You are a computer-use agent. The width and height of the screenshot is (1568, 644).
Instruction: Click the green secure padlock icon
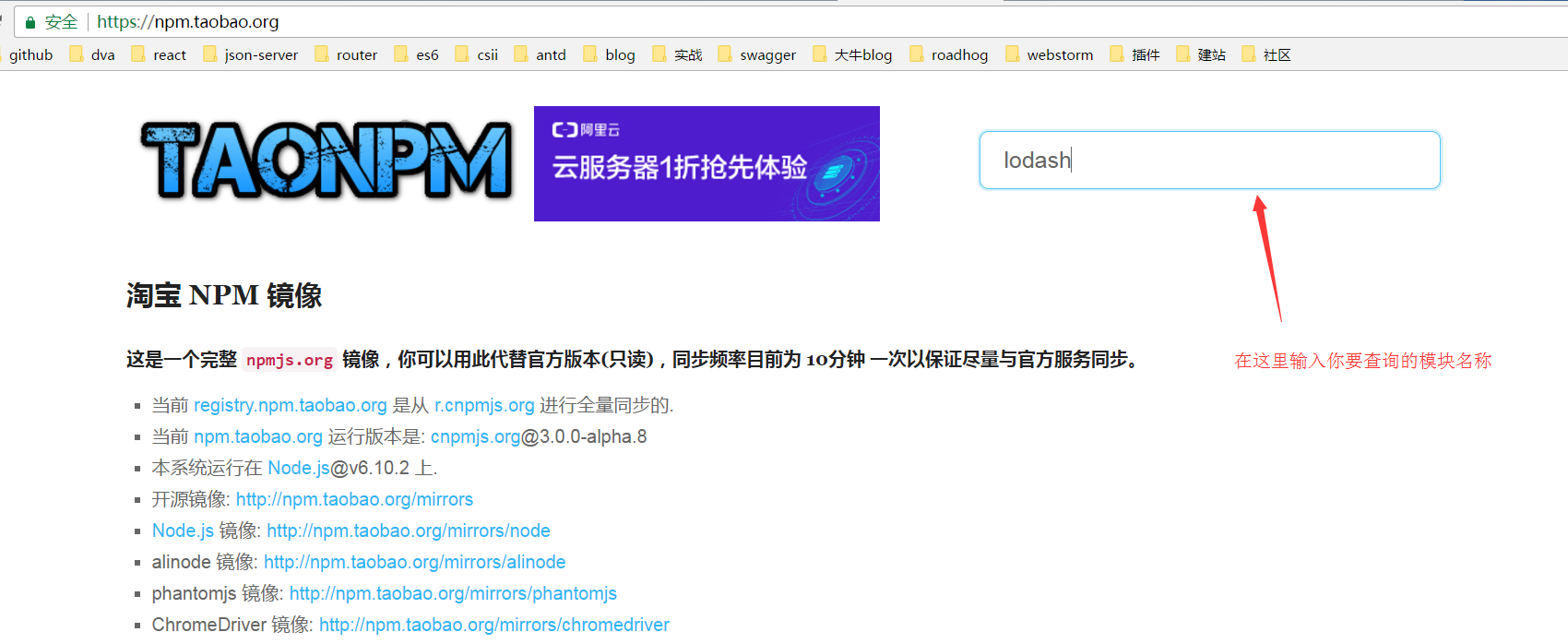[x=30, y=22]
